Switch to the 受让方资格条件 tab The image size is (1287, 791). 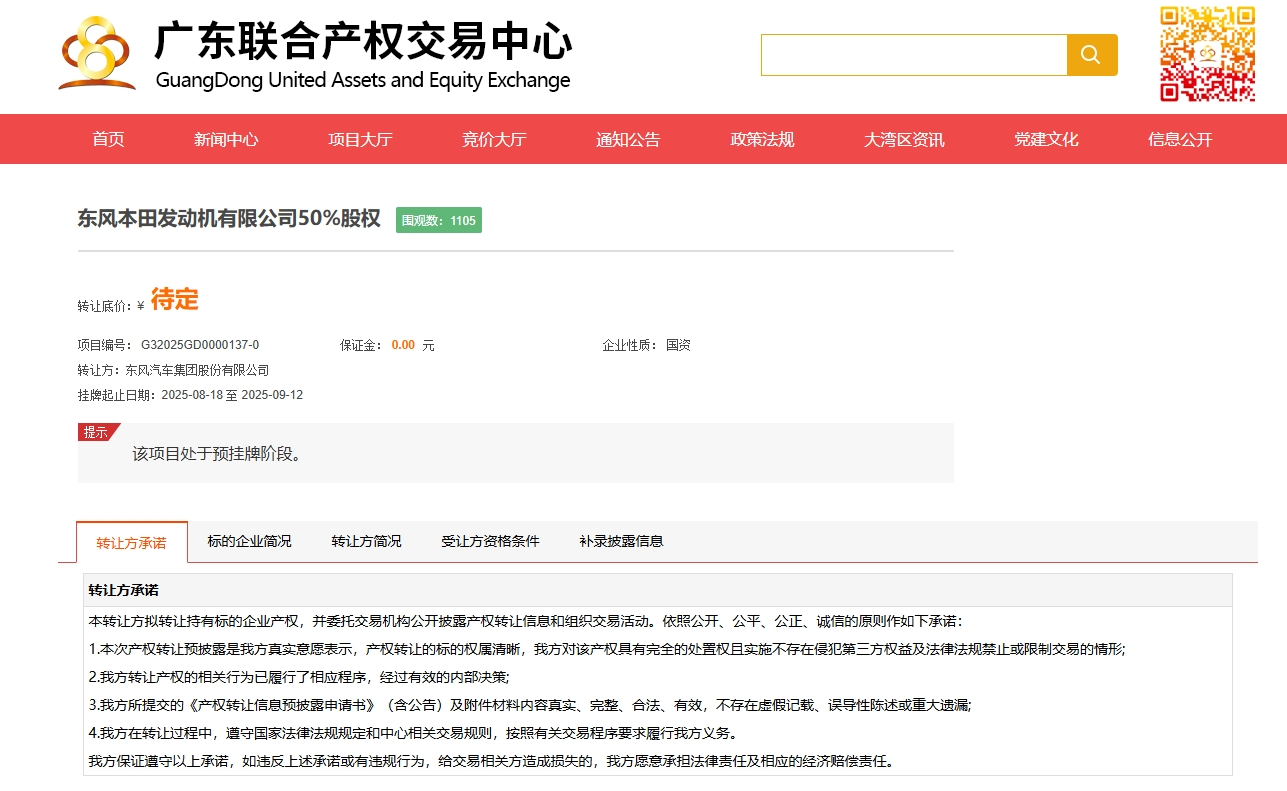(x=490, y=541)
